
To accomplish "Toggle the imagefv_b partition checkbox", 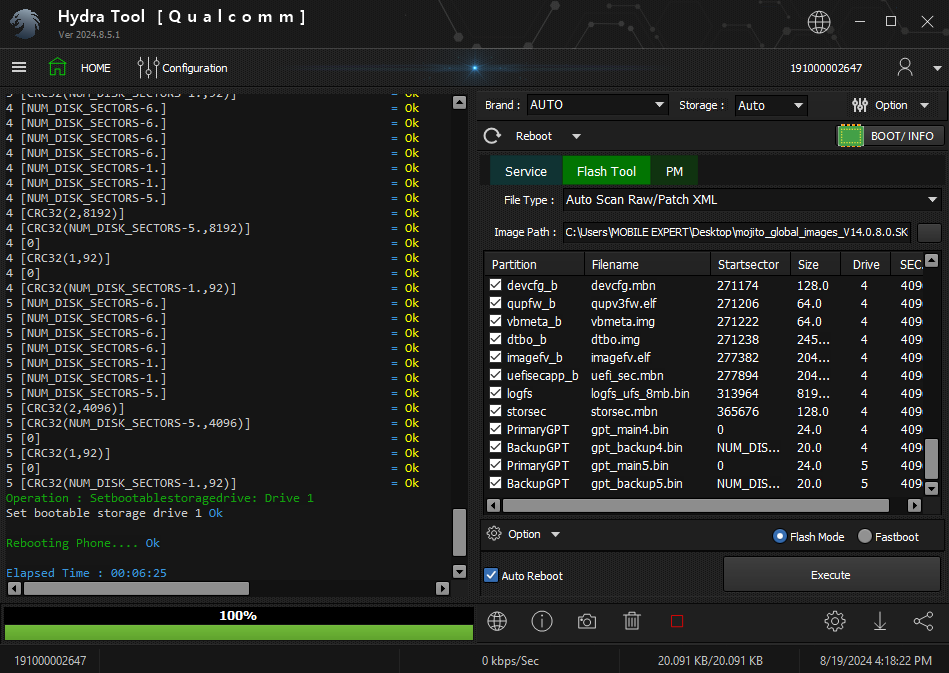I will tap(496, 357).
